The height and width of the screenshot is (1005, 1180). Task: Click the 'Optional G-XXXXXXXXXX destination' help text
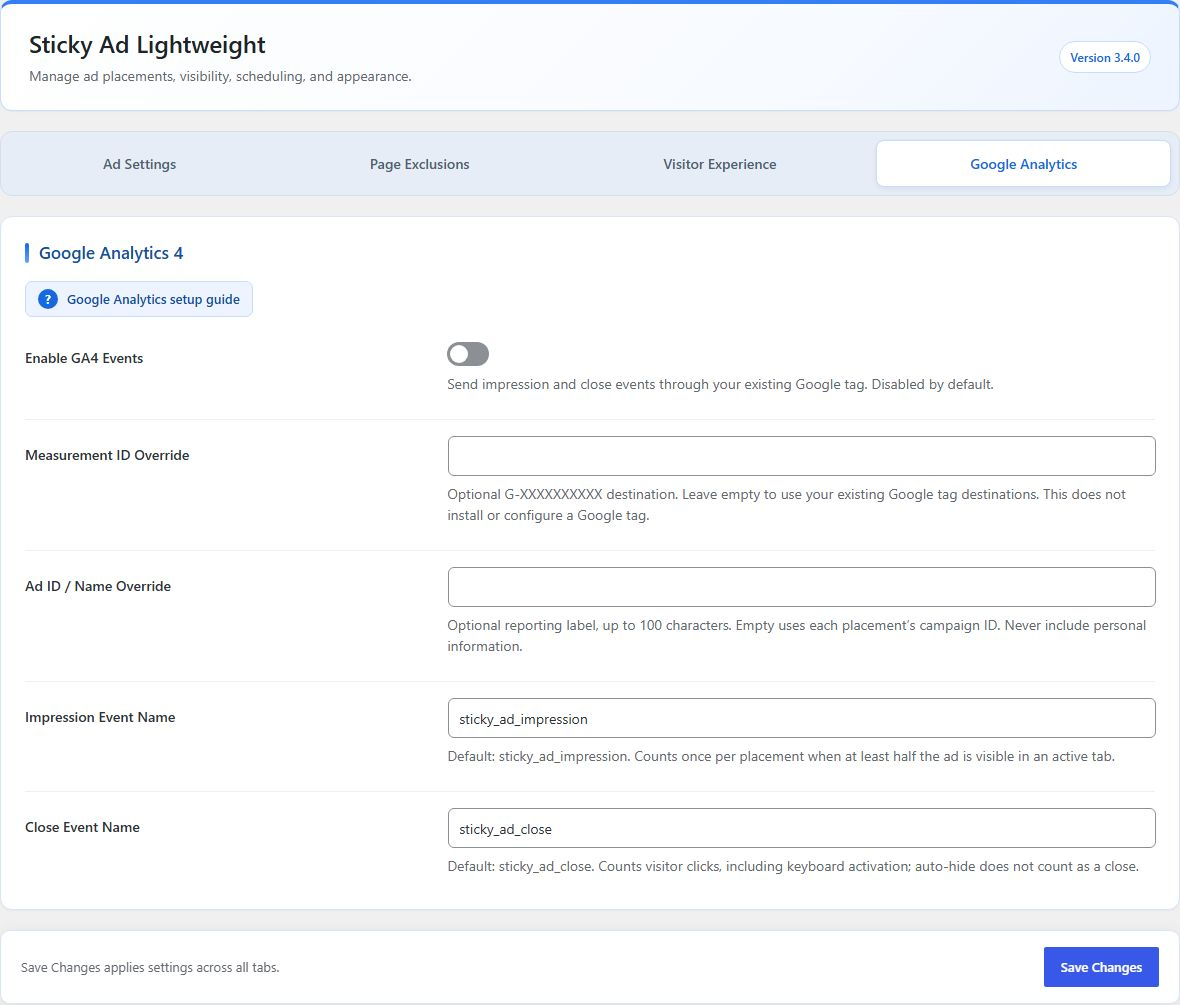[x=786, y=505]
